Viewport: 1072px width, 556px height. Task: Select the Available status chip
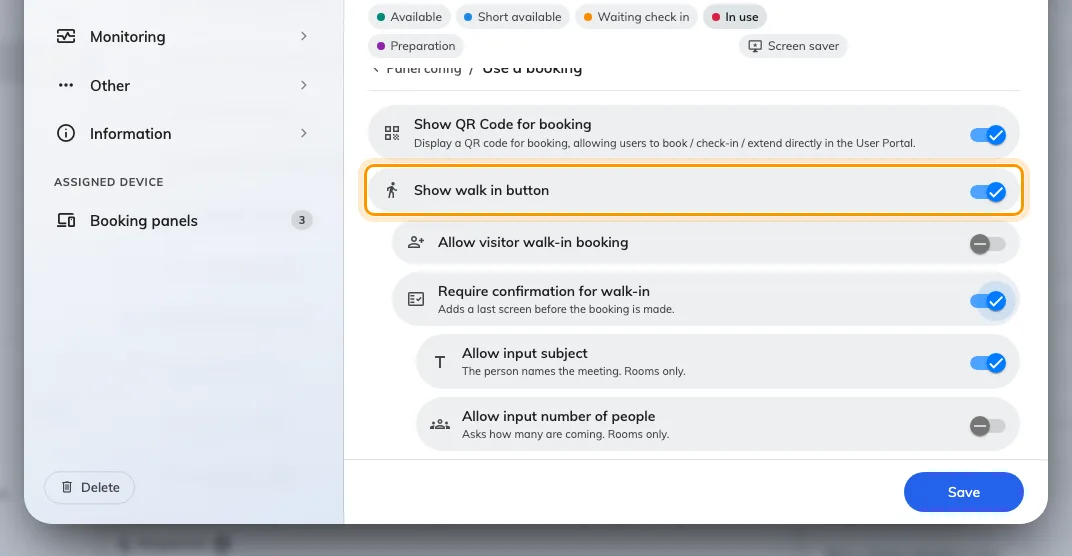coord(409,17)
